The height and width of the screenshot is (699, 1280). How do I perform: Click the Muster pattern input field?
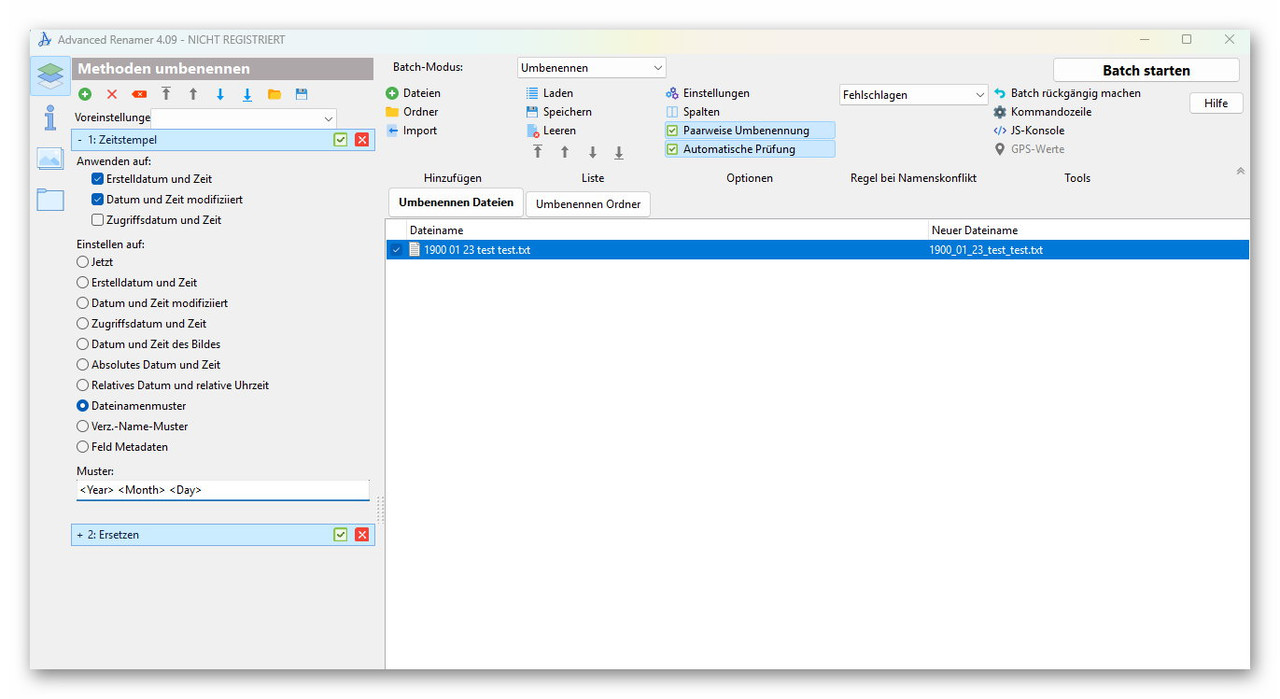click(223, 490)
